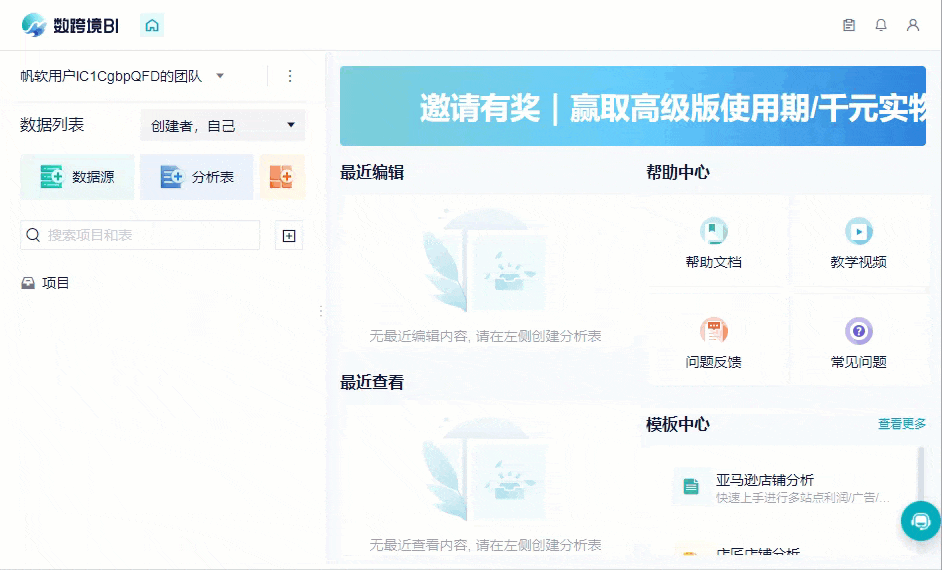Create a new 分析表
The image size is (942, 570).
tap(196, 177)
